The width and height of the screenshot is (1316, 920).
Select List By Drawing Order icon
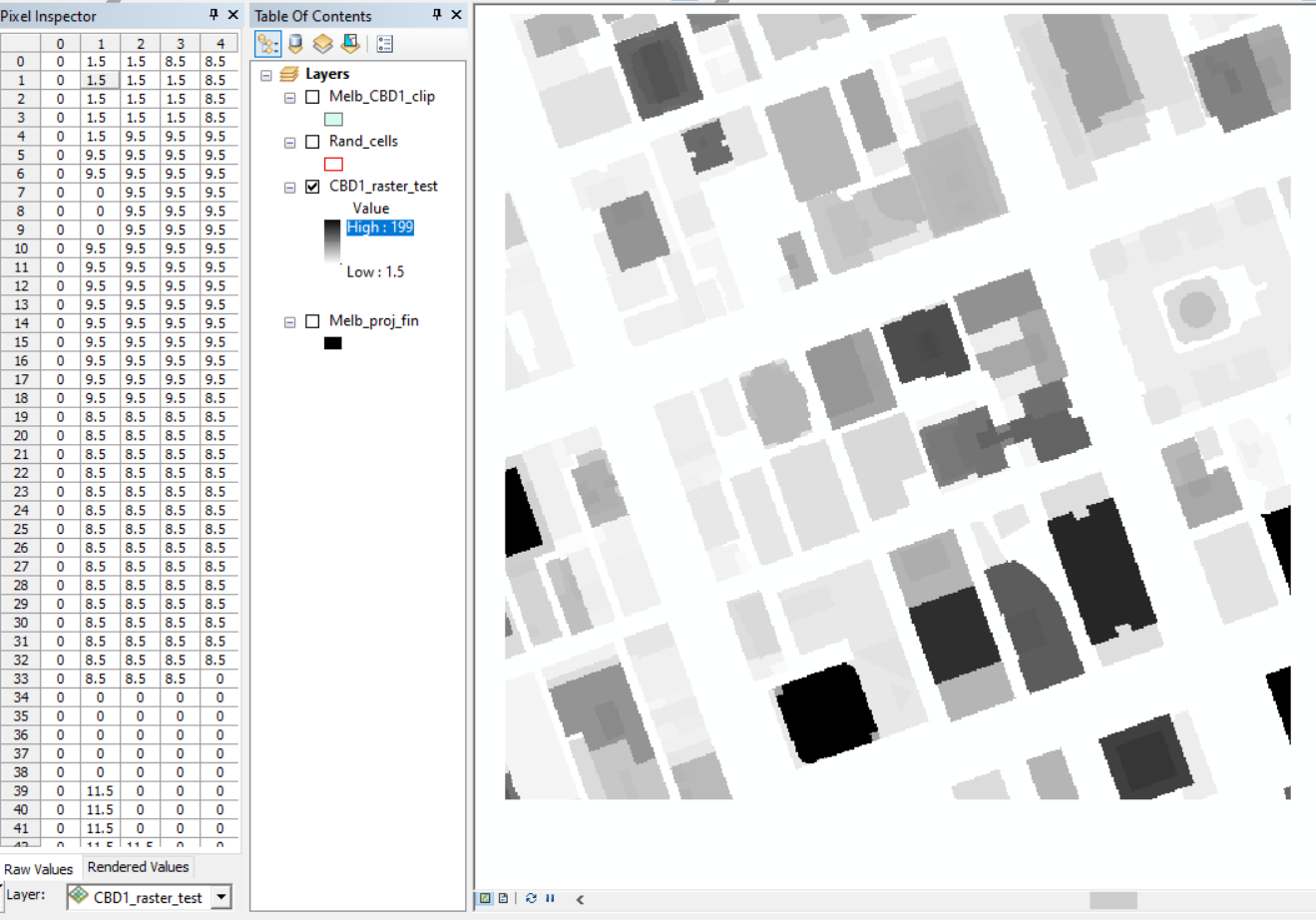coord(267,44)
